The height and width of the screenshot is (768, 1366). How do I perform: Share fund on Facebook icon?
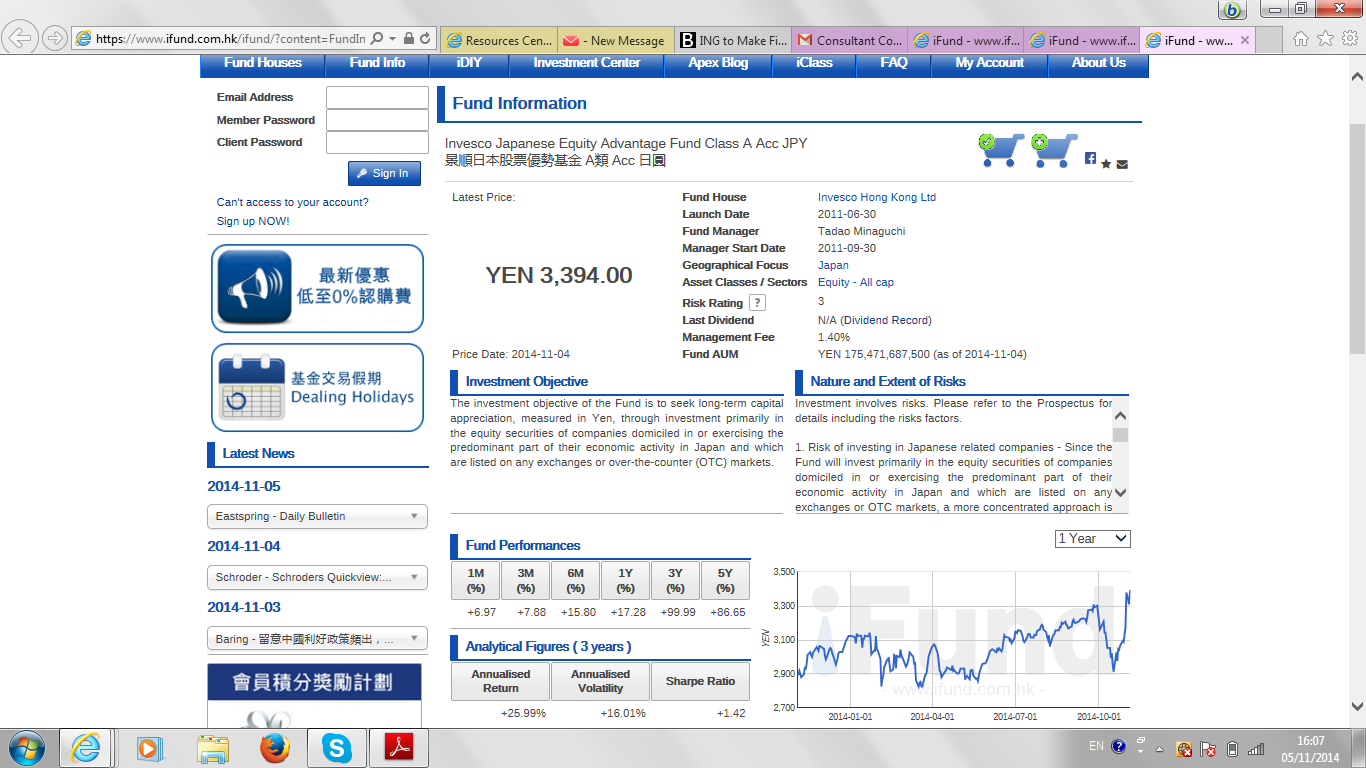coord(1090,158)
